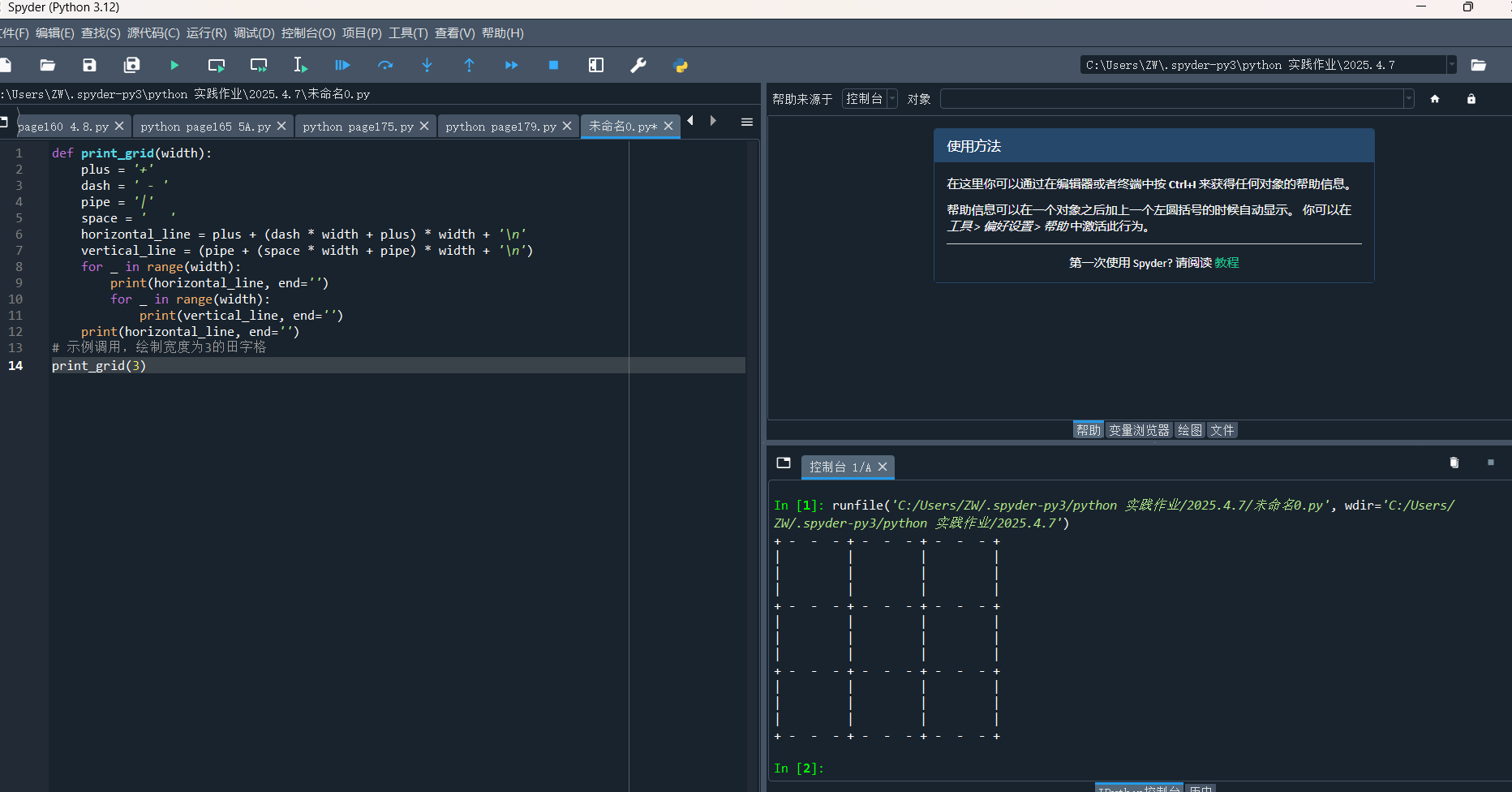
Task: Close the 控制台 1/A console tab
Action: coord(883,467)
